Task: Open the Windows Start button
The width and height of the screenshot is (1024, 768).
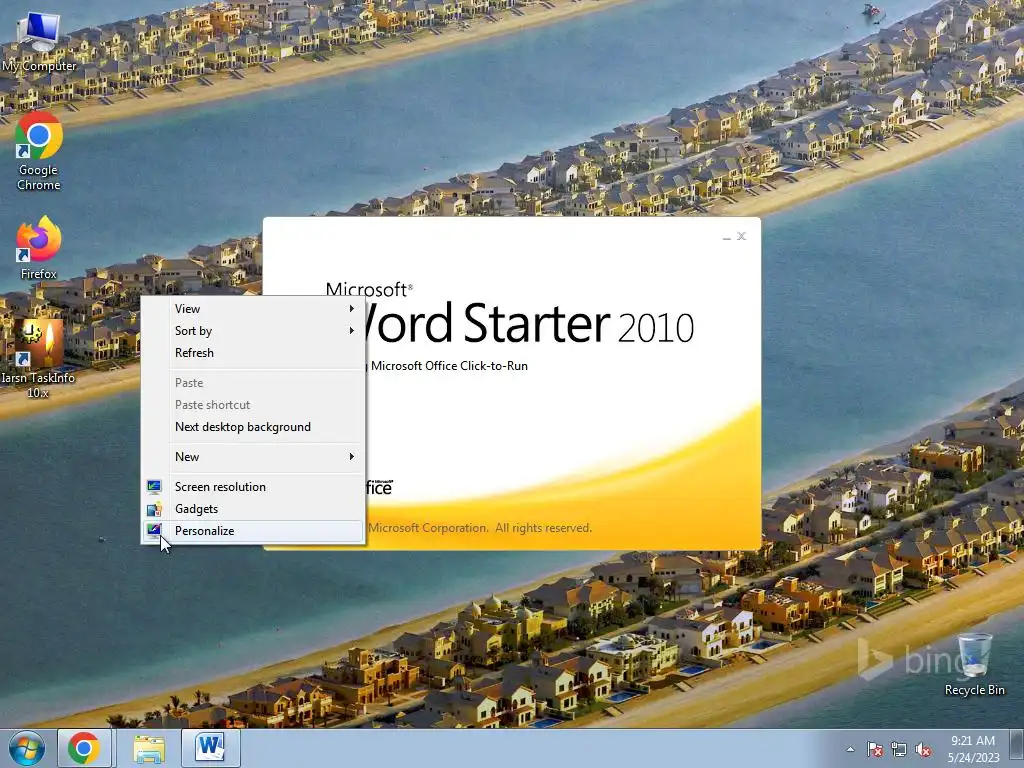Action: pos(27,748)
